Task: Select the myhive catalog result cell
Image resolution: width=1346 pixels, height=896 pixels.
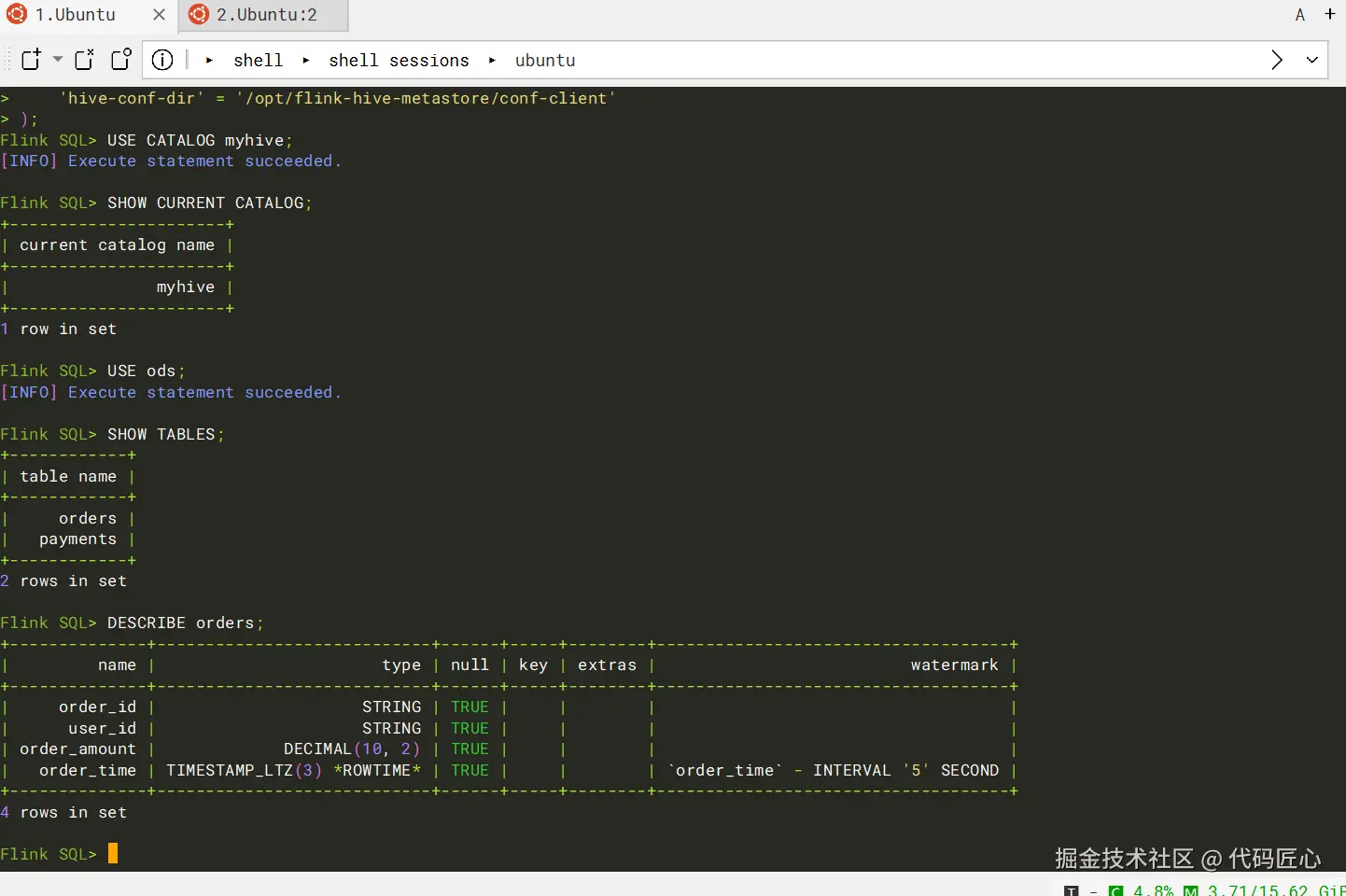Action: (x=186, y=287)
